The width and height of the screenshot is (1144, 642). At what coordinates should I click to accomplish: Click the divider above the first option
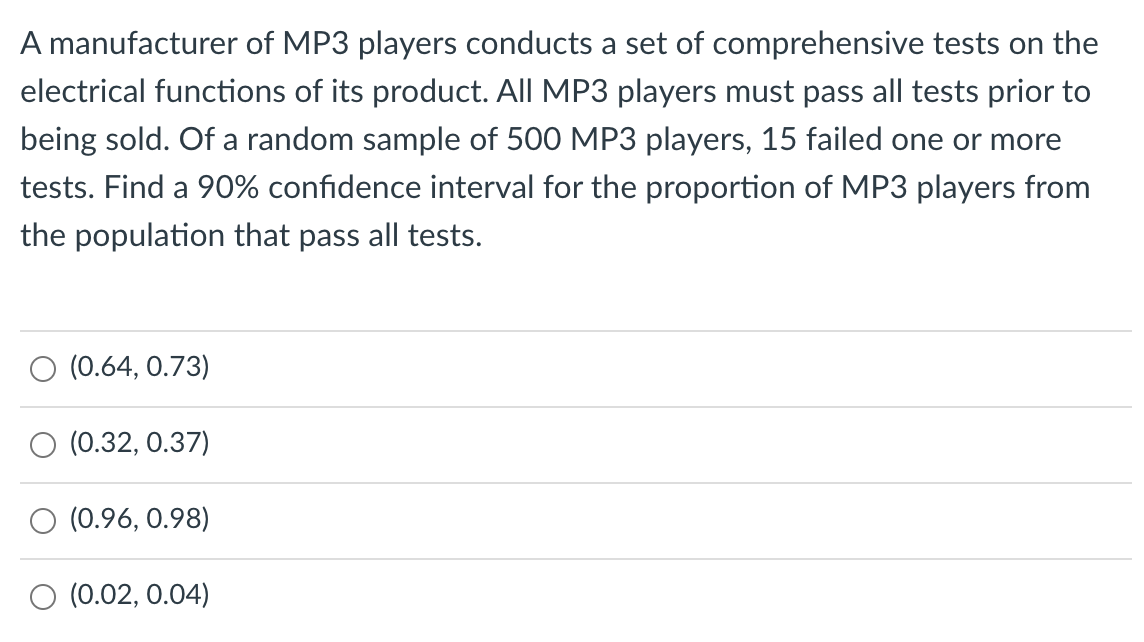[571, 330]
